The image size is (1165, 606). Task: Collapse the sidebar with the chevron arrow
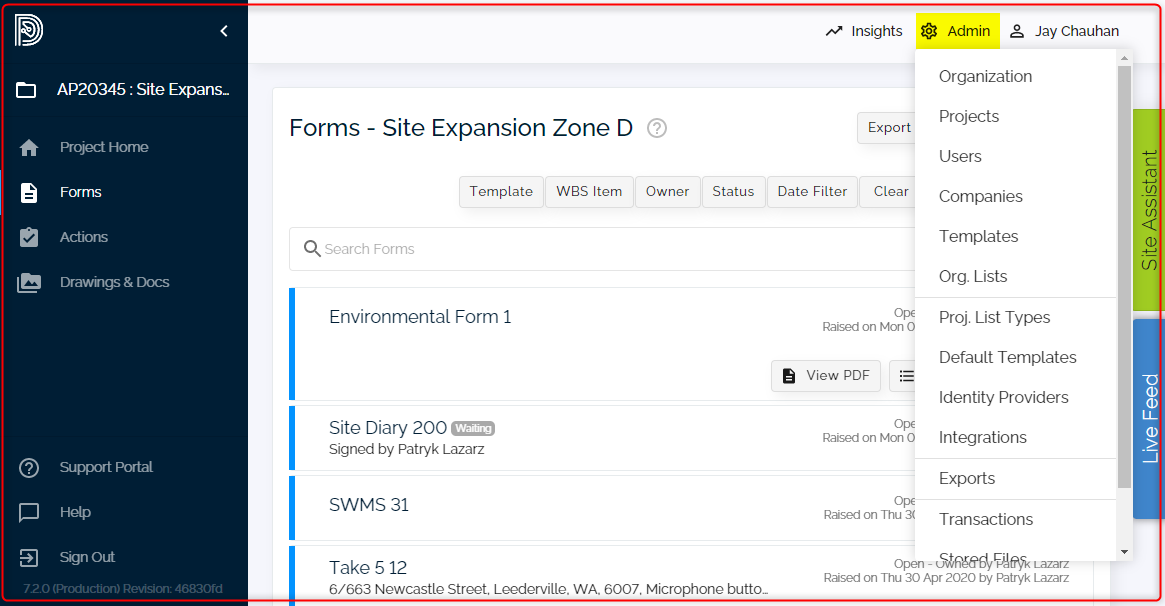tap(224, 31)
